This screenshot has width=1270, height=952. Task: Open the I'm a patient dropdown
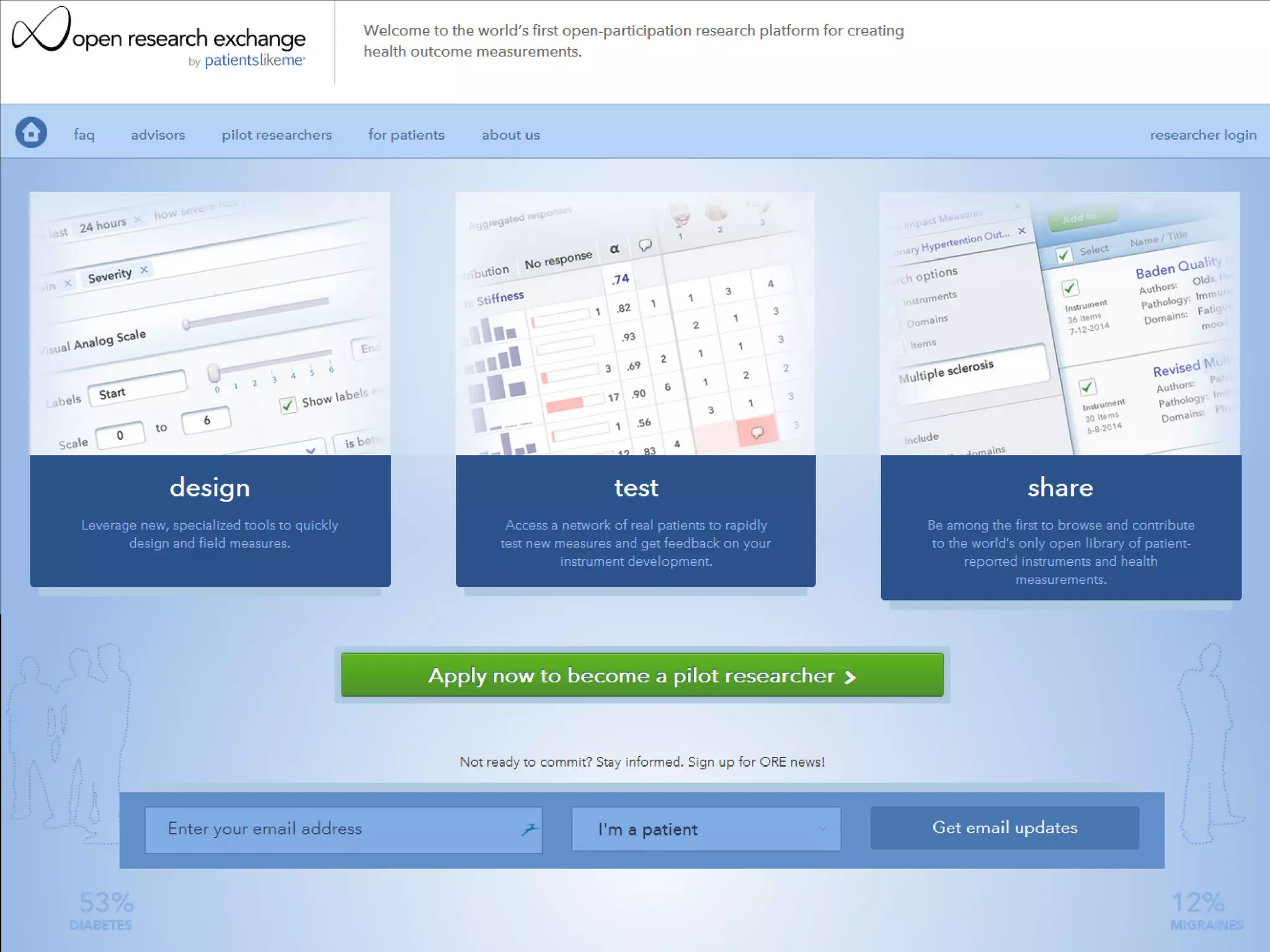(706, 829)
